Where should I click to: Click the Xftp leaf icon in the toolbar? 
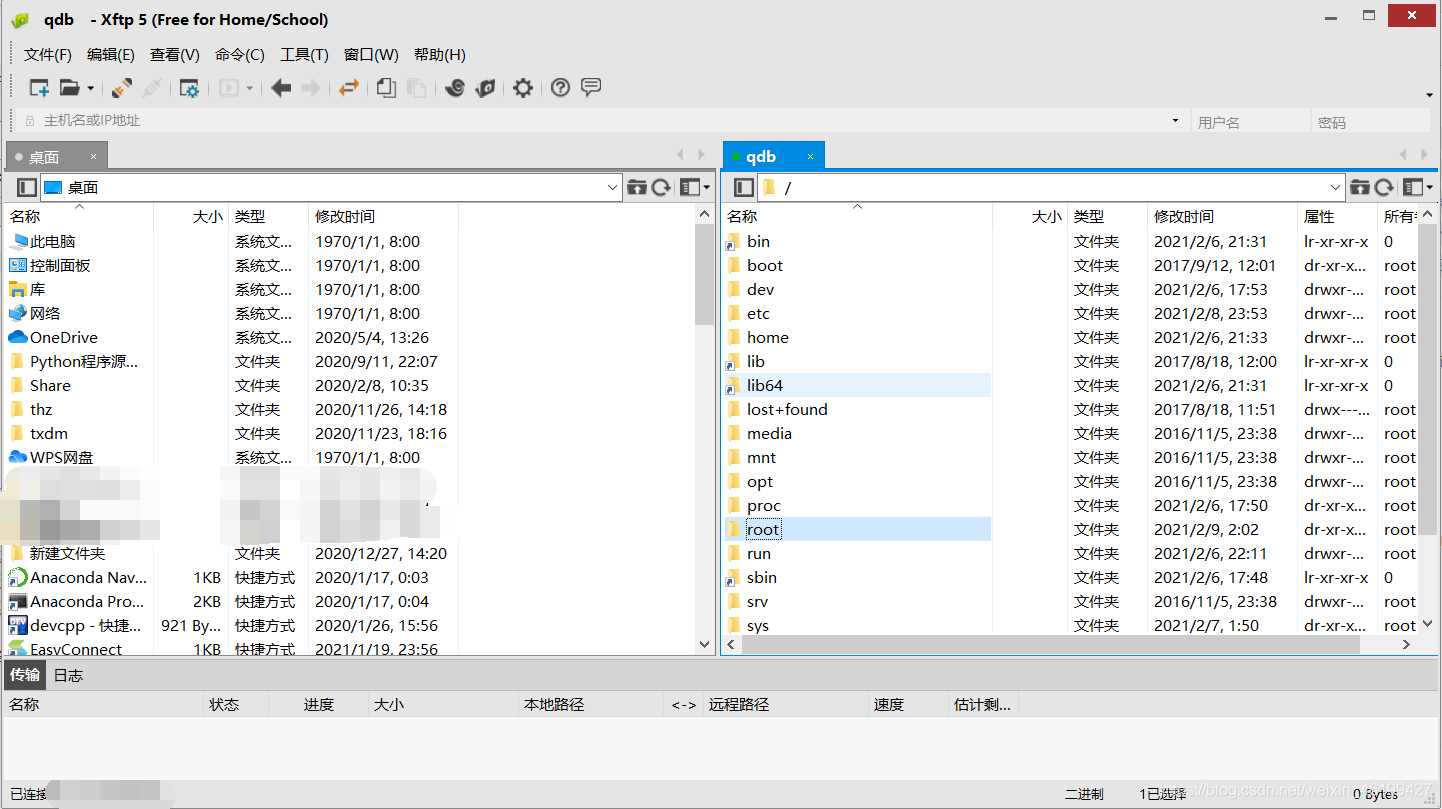coord(485,88)
